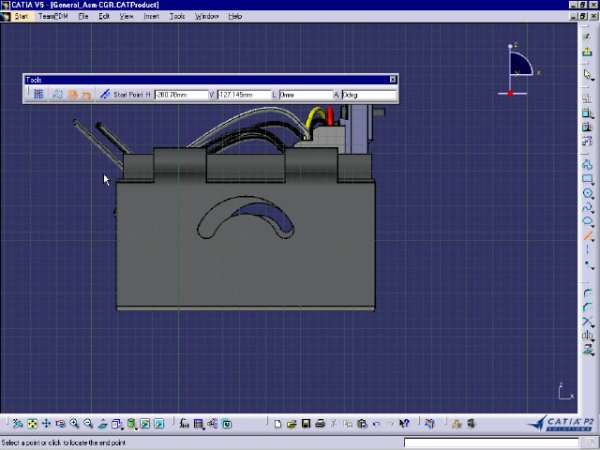Viewport: 600px width, 450px height.
Task: Click the Print icon
Action: 320,424
